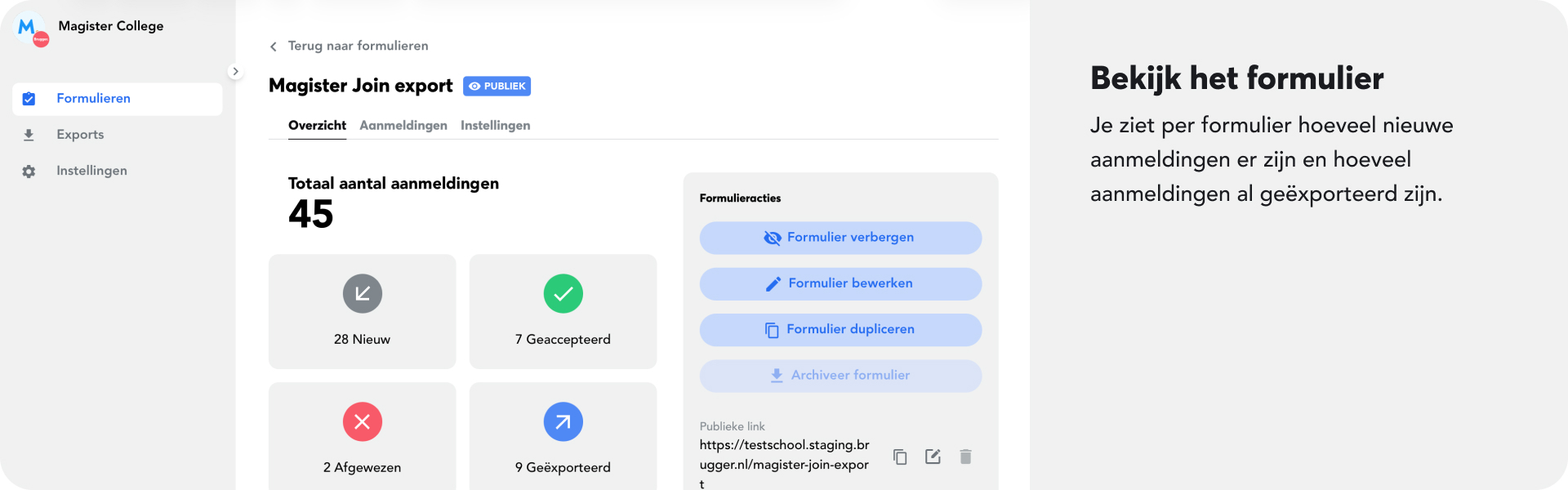
Task: Click the green Geaccepteerd checkmark icon
Action: (563, 294)
